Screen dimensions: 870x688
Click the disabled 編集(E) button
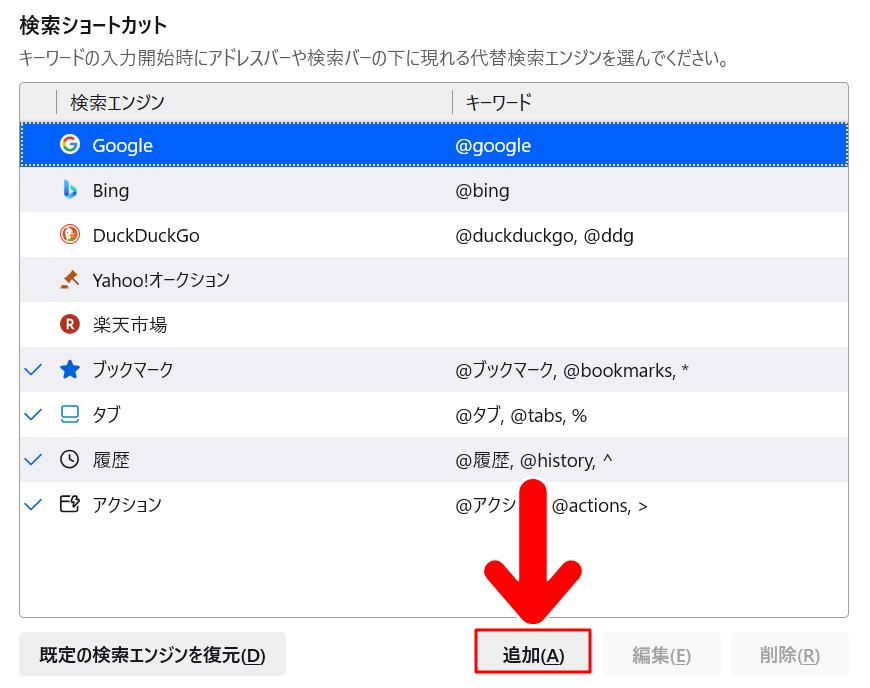point(661,655)
